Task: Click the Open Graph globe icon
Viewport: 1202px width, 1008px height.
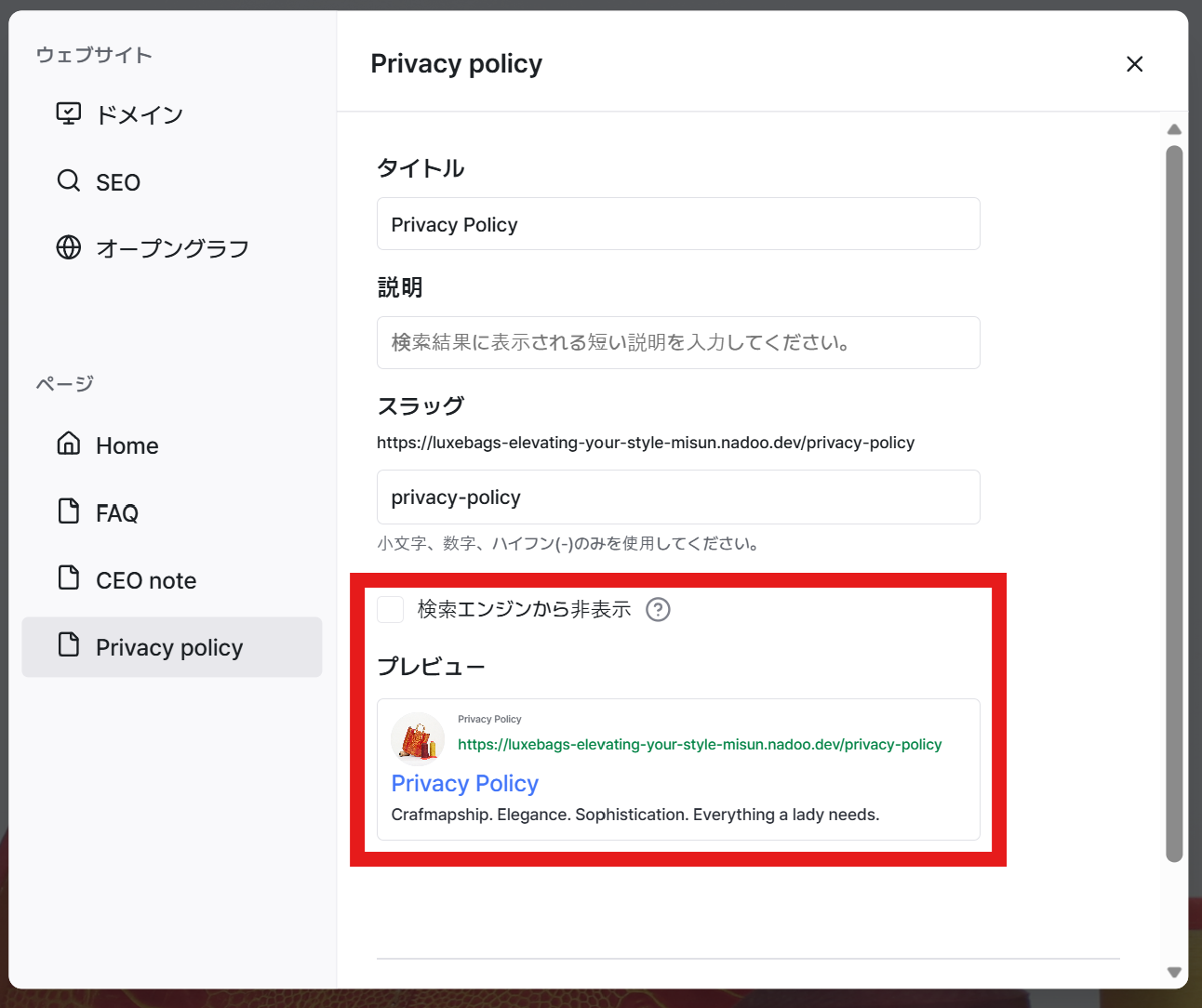Action: (x=69, y=247)
